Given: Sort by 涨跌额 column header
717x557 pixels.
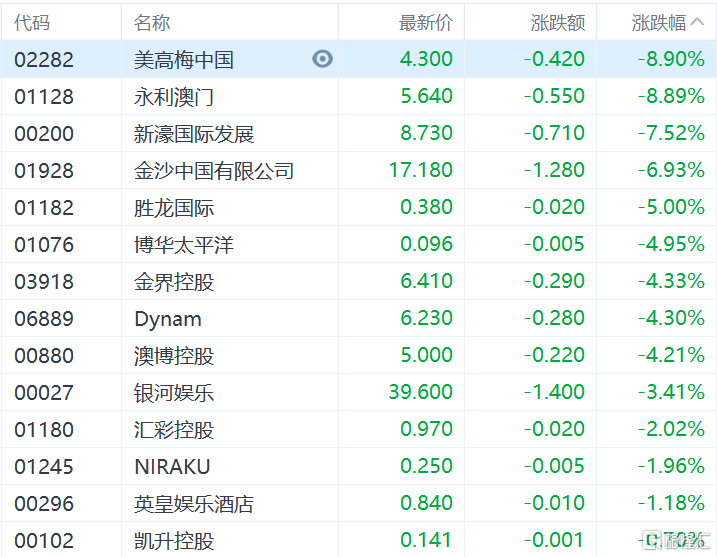Looking at the screenshot, I should tap(558, 22).
